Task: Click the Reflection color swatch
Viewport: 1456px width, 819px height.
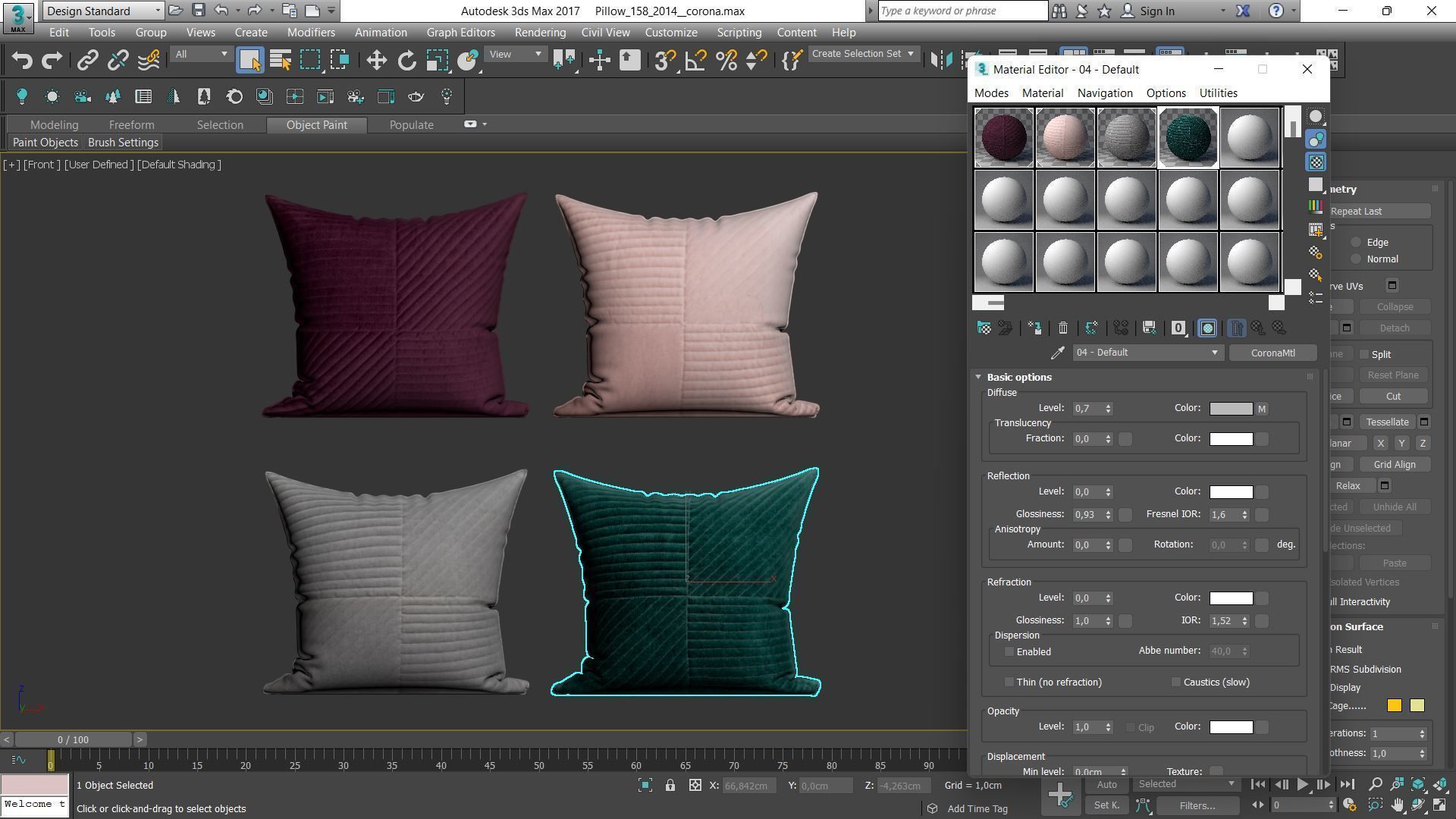Action: pos(1231,492)
